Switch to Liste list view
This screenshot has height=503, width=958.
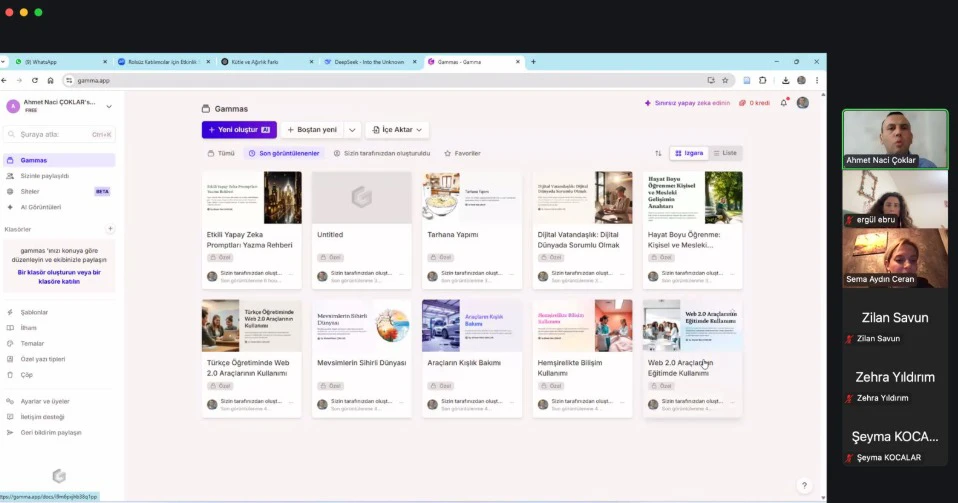pyautogui.click(x=725, y=153)
